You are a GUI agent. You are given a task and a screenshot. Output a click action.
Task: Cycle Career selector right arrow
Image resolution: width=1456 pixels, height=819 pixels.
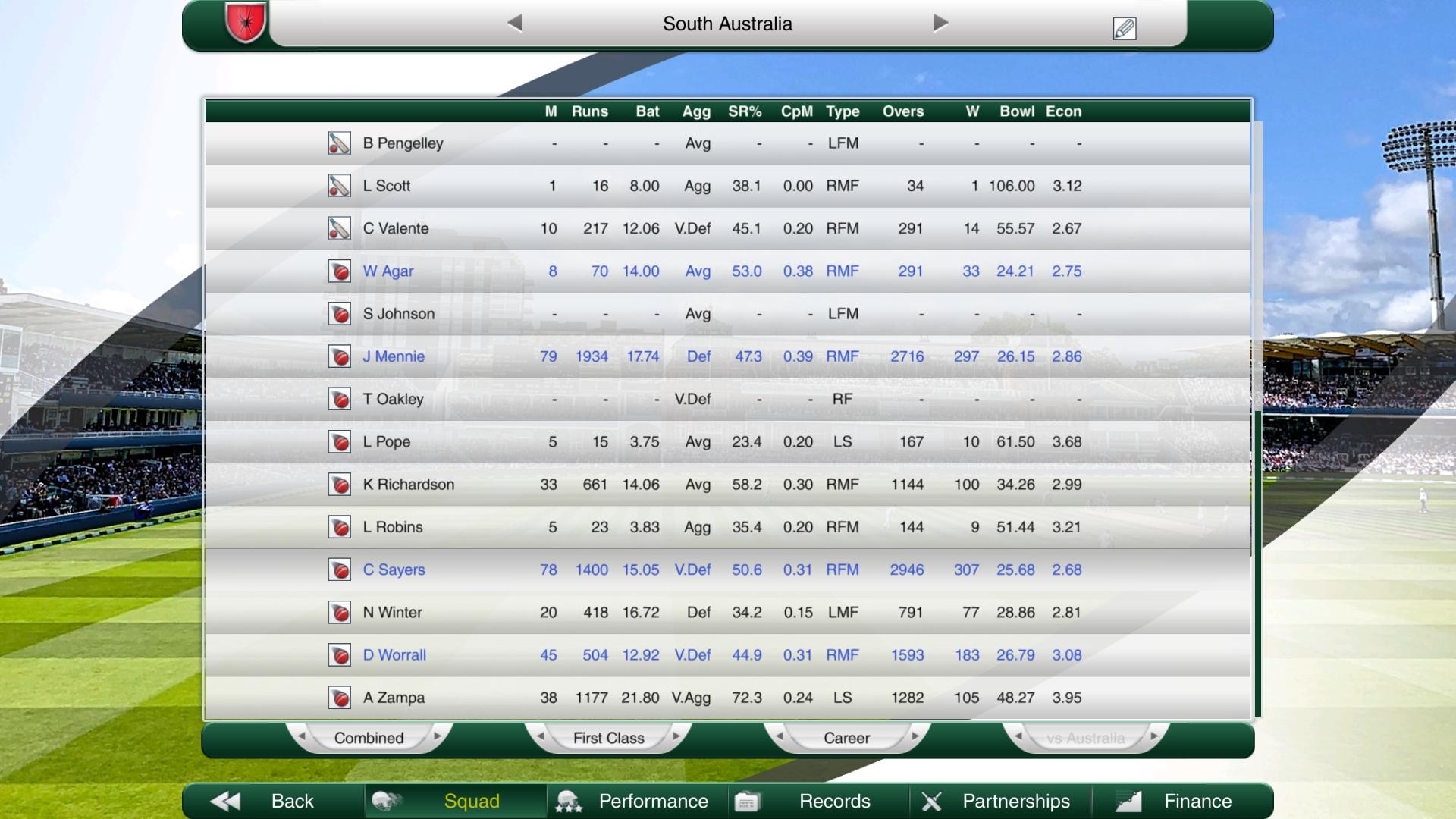pos(915,736)
